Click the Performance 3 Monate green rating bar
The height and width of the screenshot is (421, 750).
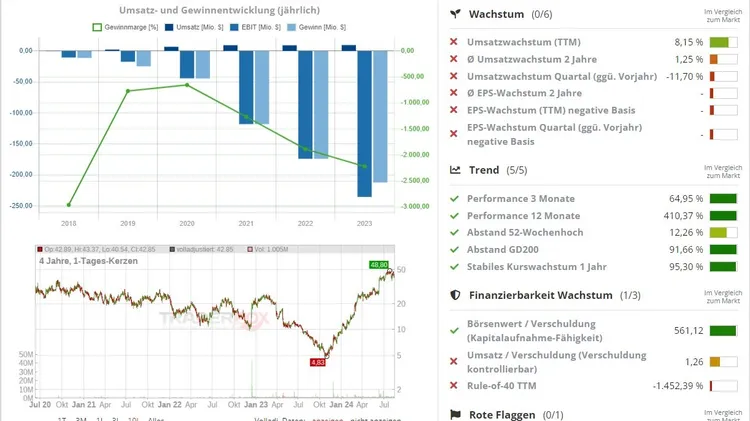[723, 199]
